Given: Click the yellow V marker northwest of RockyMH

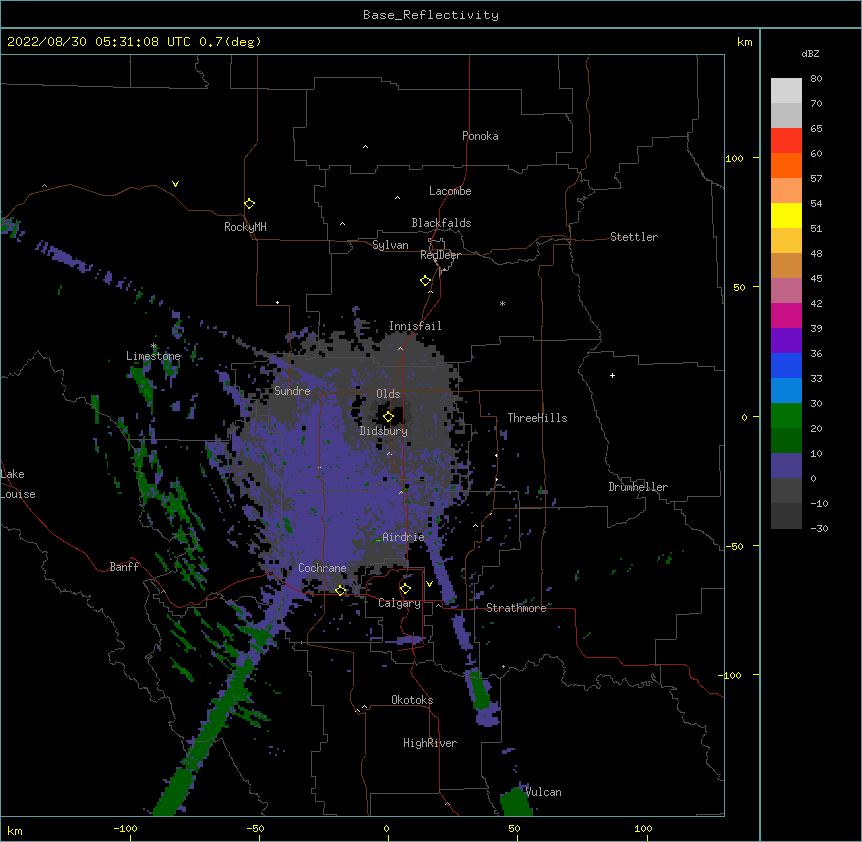Looking at the screenshot, I should point(175,184).
